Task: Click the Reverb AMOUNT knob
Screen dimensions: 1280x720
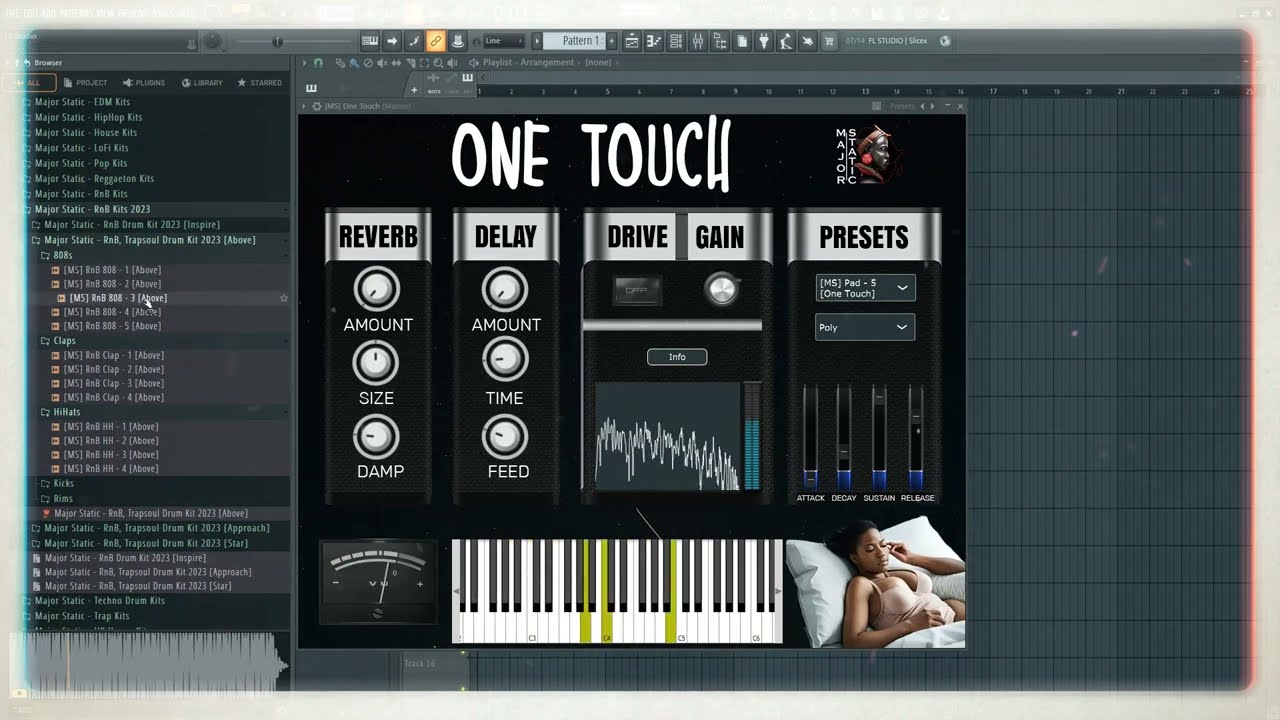Action: point(376,290)
